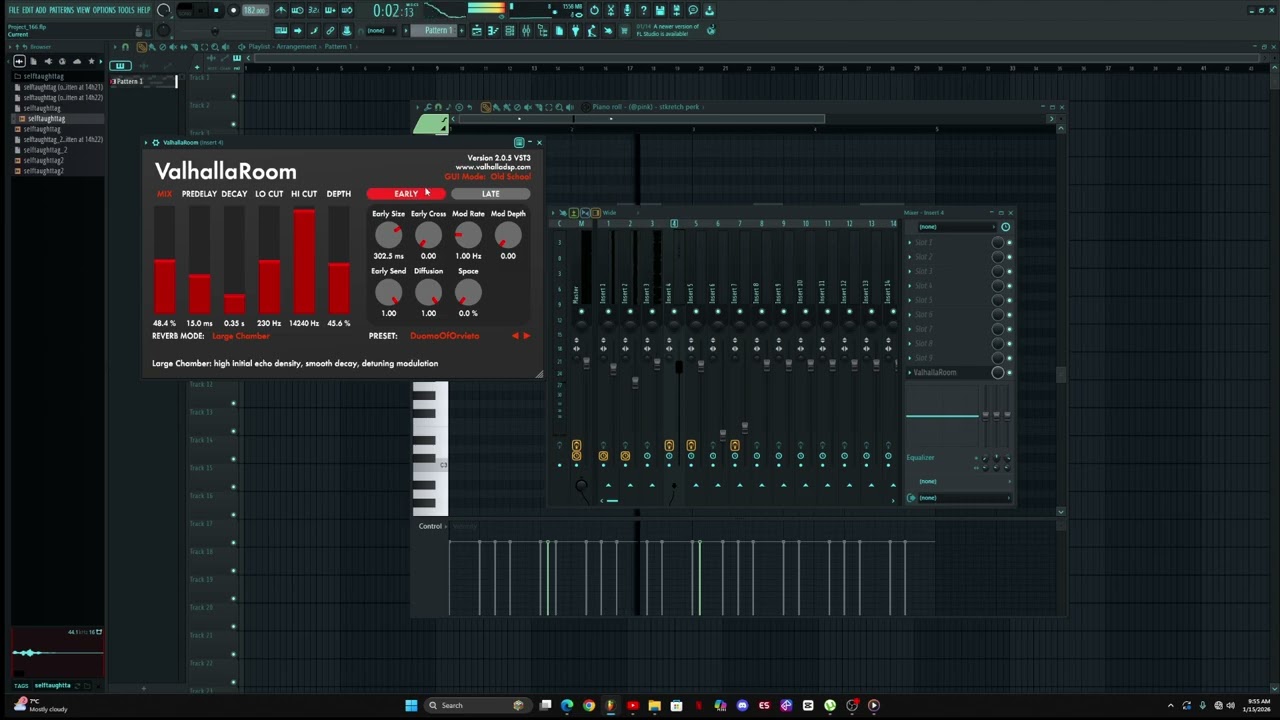Open the PATTERNS menu
The image size is (1280, 720).
[x=61, y=10]
